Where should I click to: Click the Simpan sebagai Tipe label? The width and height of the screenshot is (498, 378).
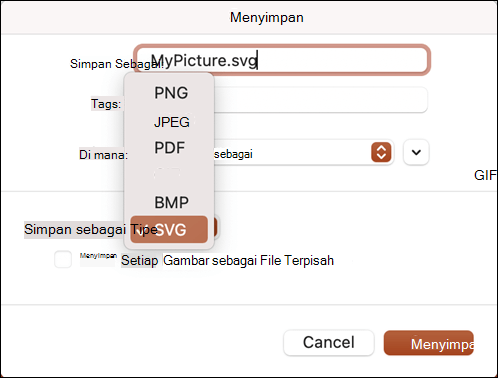pos(91,229)
